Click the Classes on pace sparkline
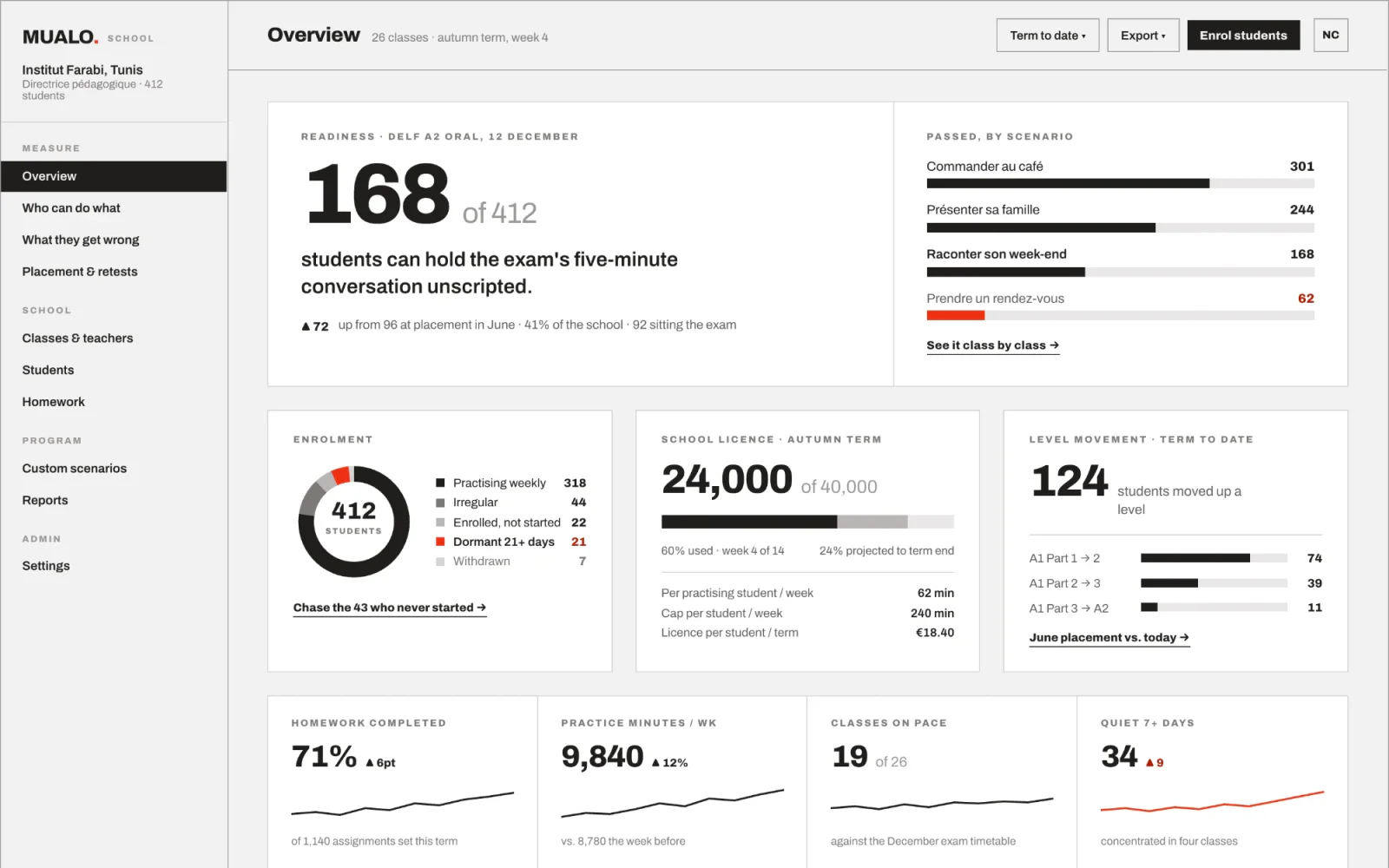Viewport: 1389px width, 868px height. (942, 805)
